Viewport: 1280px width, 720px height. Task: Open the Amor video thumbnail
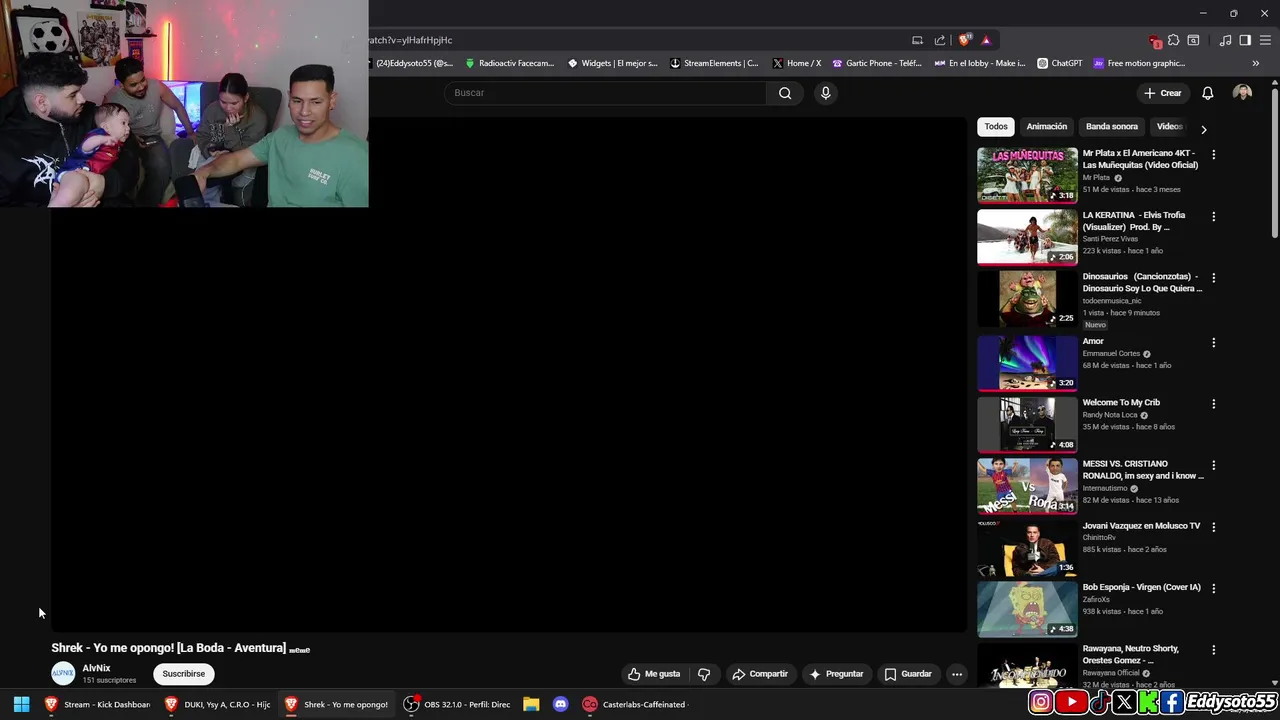click(x=1027, y=362)
